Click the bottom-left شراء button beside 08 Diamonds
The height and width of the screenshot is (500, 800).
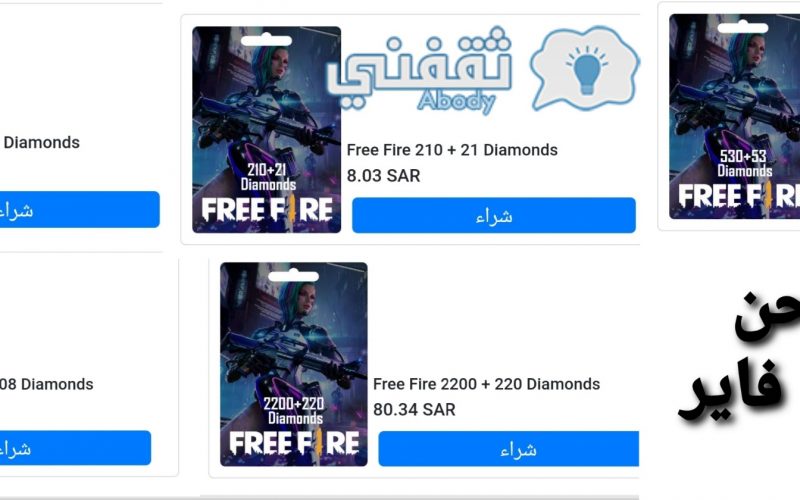[76, 447]
